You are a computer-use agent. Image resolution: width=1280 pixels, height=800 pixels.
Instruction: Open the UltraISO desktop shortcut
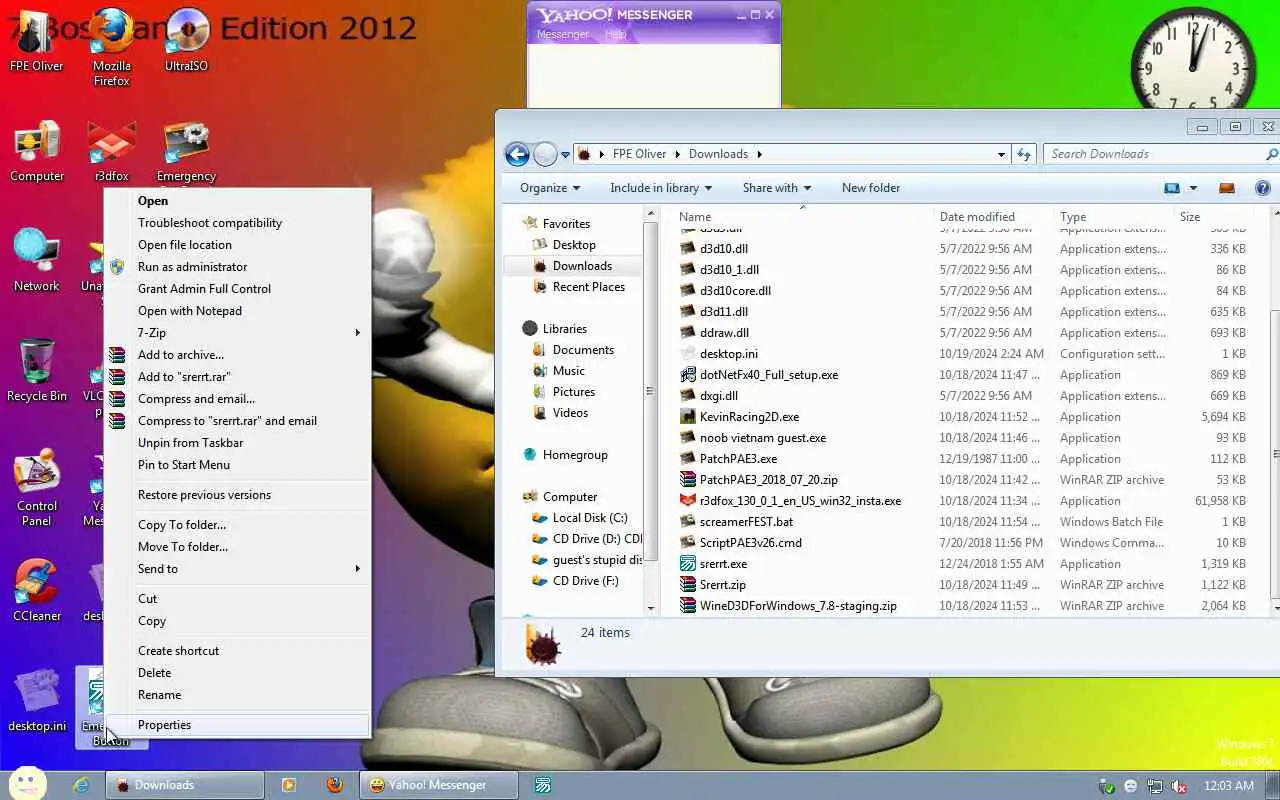coord(186,40)
